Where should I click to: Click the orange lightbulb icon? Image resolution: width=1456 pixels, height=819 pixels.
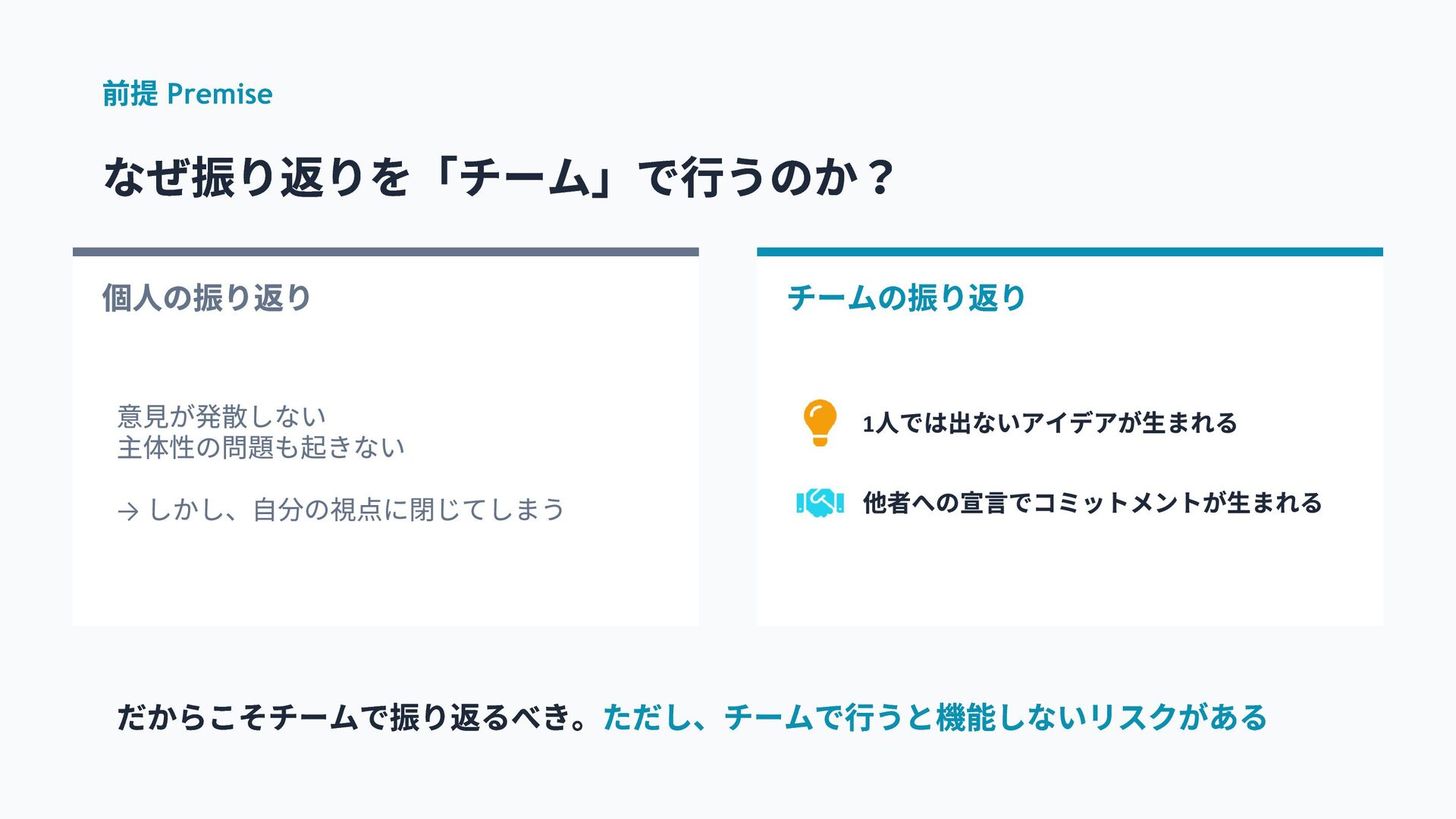(820, 422)
